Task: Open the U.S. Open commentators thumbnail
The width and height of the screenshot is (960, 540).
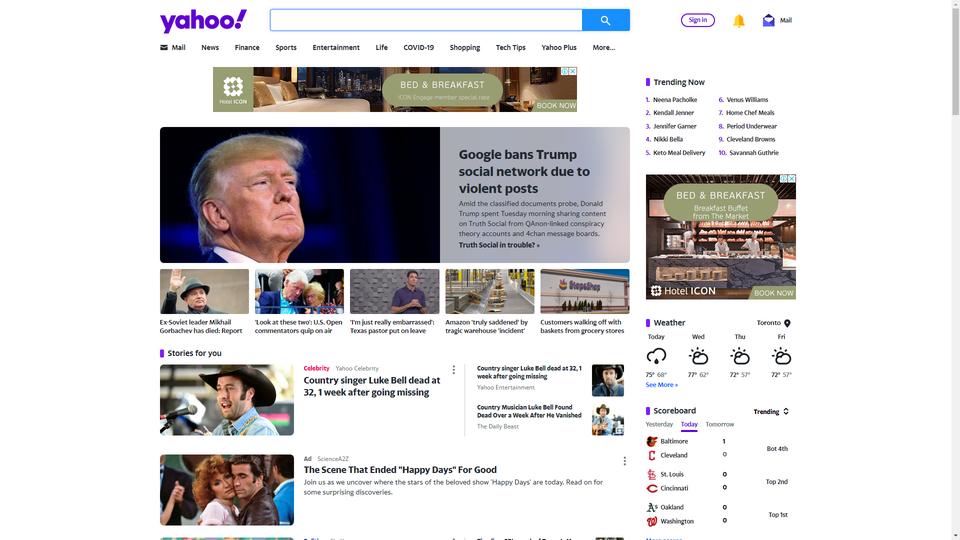Action: coord(299,291)
